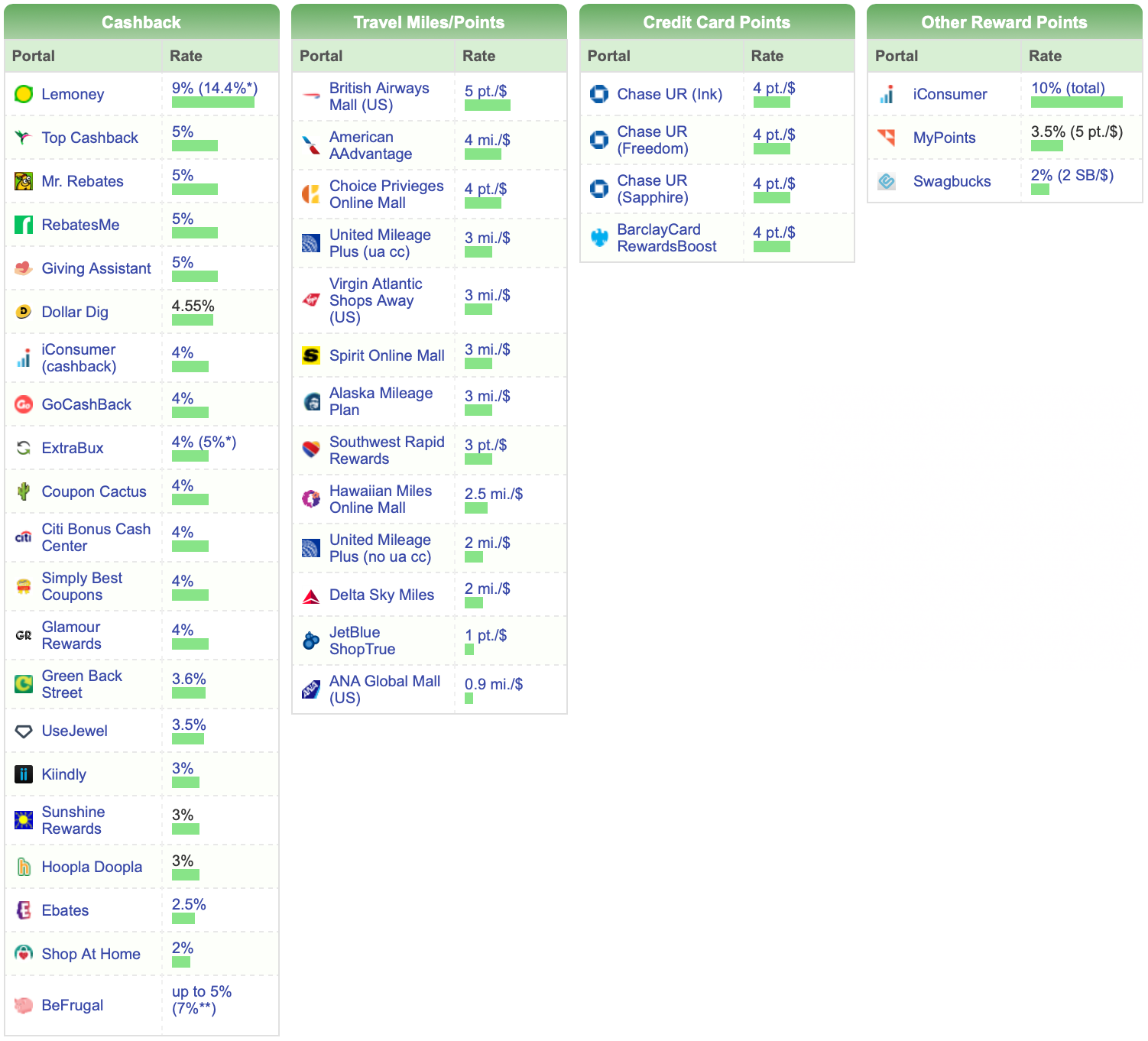Screen dimensions: 1148x1041
Task: Click the 10% (total) iConsumer rate
Action: (x=1068, y=88)
